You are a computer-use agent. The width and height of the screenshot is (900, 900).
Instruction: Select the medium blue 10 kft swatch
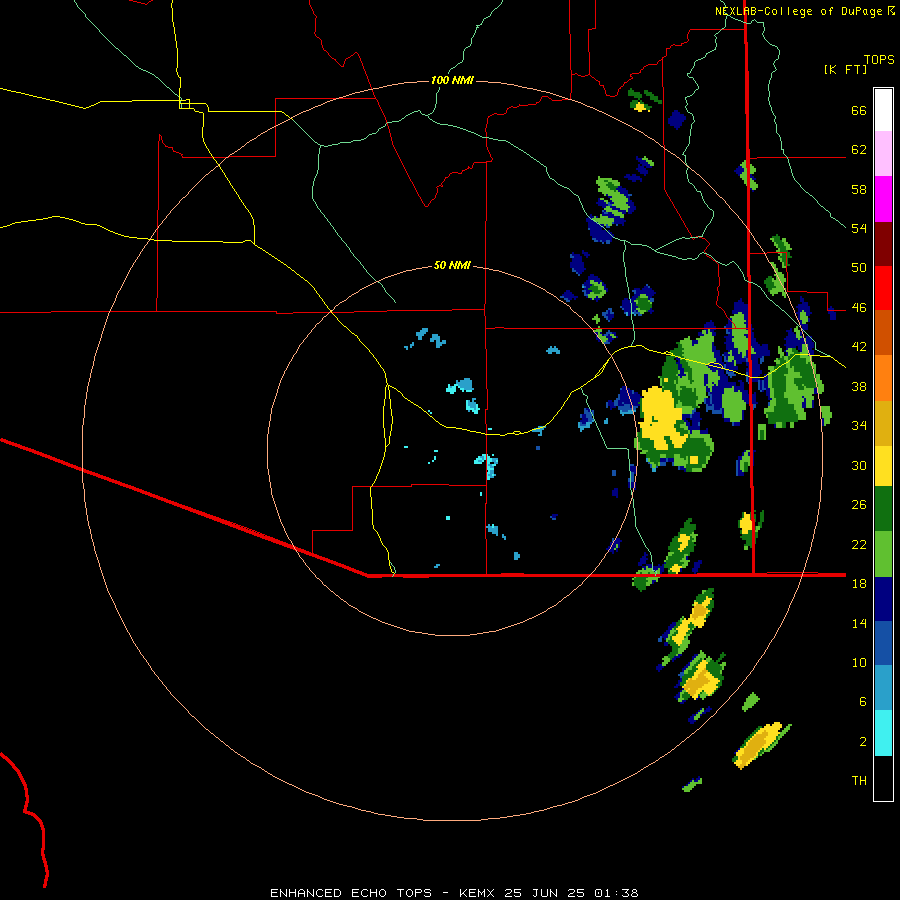[x=883, y=643]
